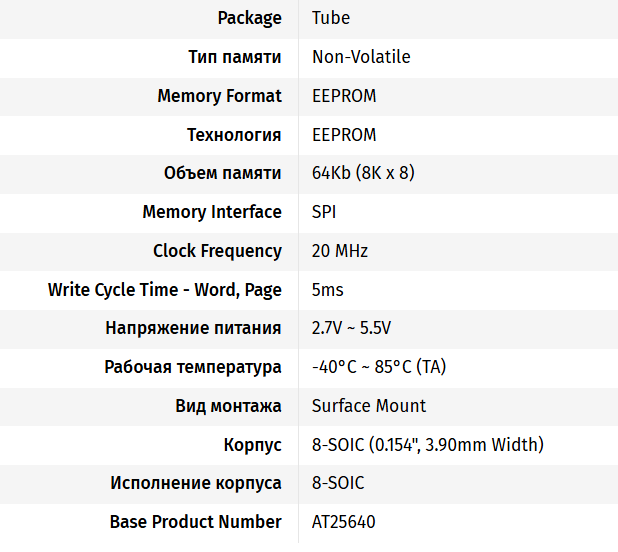This screenshot has height=552, width=618.
Task: Click the "Memory Format" label
Action: (219, 96)
